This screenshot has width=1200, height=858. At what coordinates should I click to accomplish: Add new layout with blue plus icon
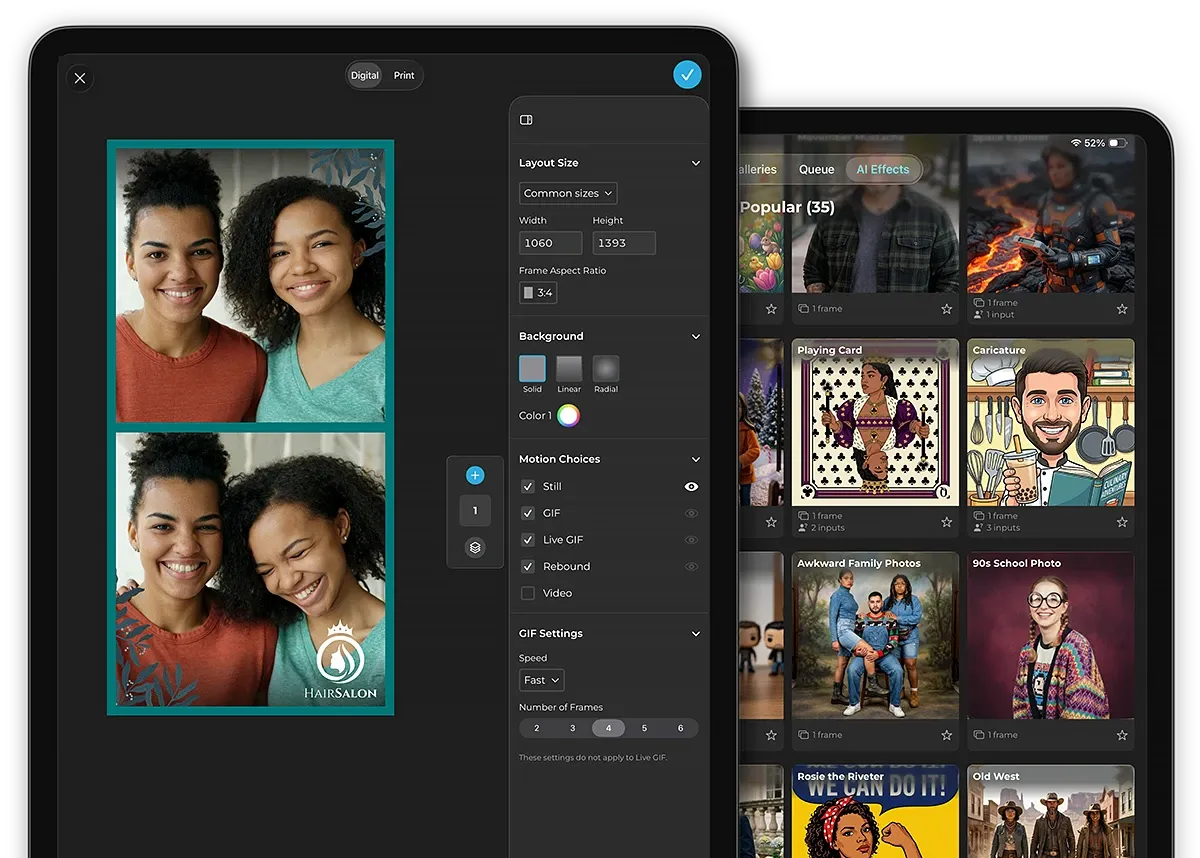[x=475, y=476]
